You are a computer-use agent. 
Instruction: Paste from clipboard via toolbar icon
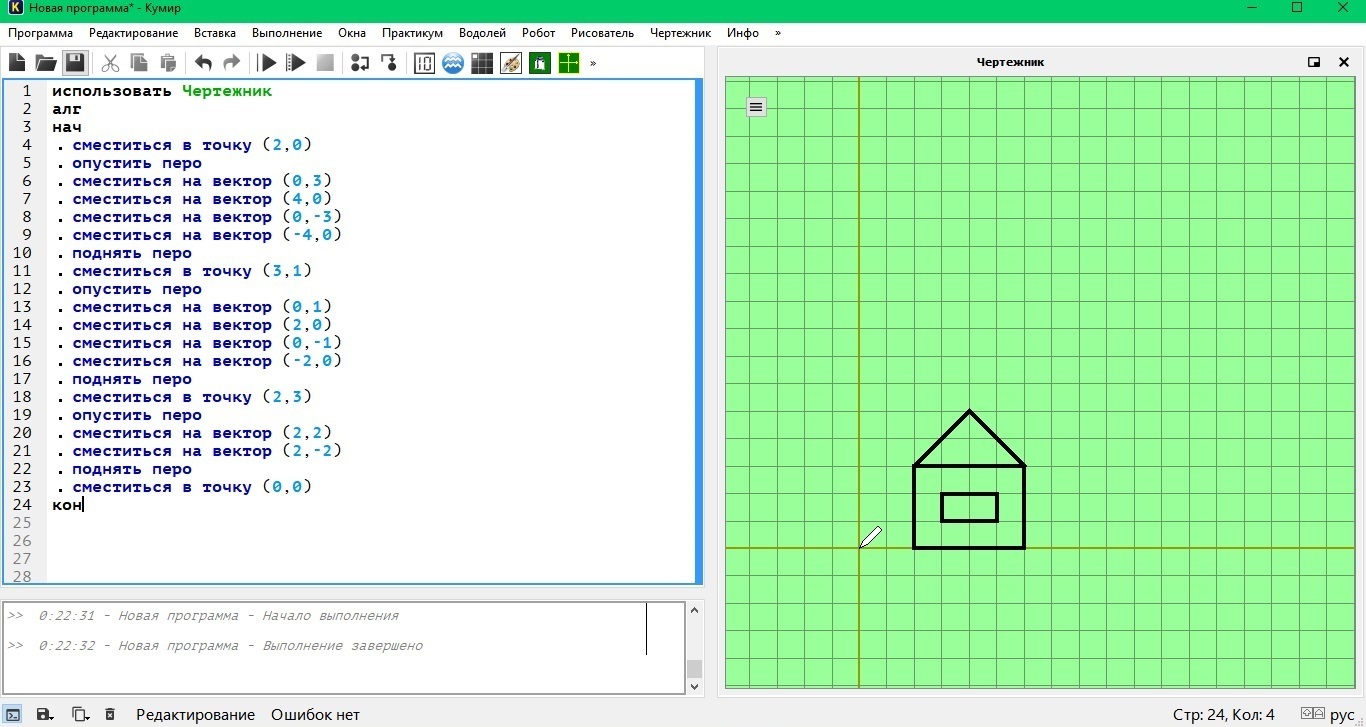[169, 63]
